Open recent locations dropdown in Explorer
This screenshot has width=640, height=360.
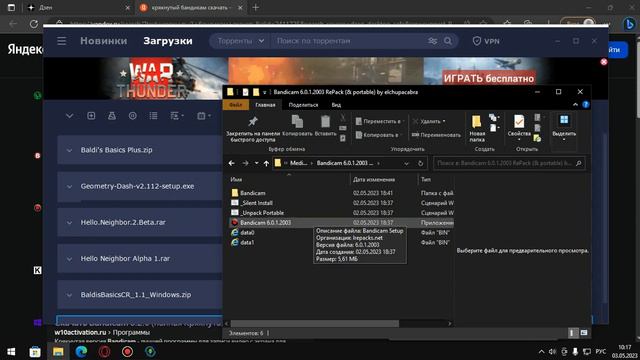[x=256, y=163]
